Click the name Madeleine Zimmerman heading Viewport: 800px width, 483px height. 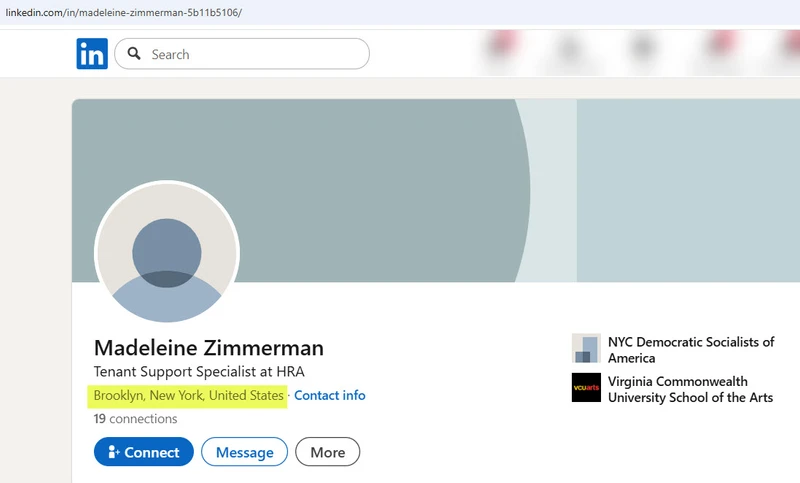pos(208,348)
